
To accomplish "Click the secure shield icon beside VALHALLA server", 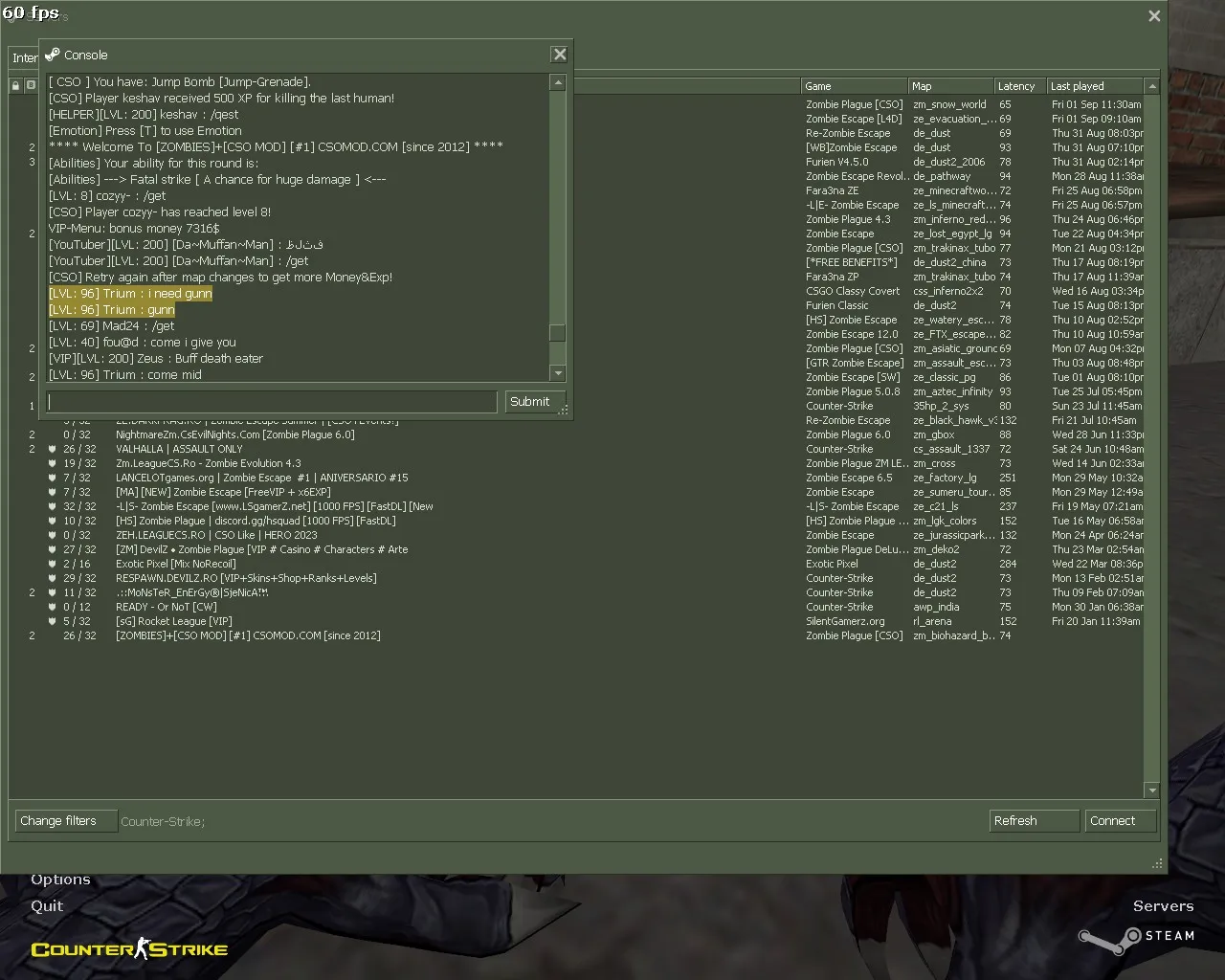I will click(x=53, y=449).
